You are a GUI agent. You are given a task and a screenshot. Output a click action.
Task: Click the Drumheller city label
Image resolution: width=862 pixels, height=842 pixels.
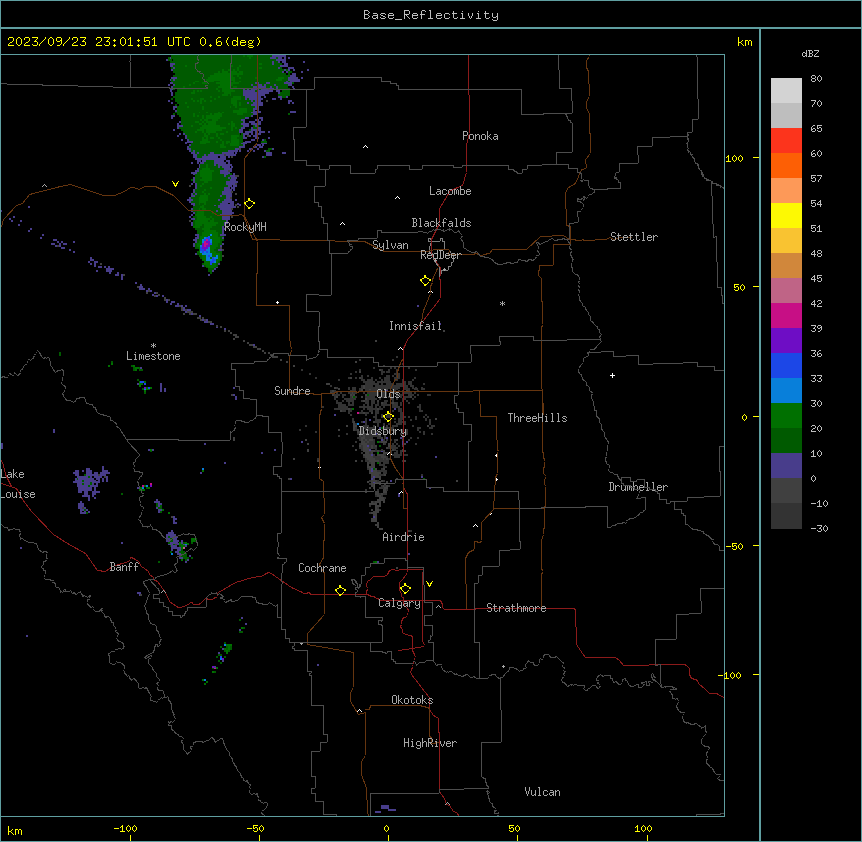[x=638, y=487]
